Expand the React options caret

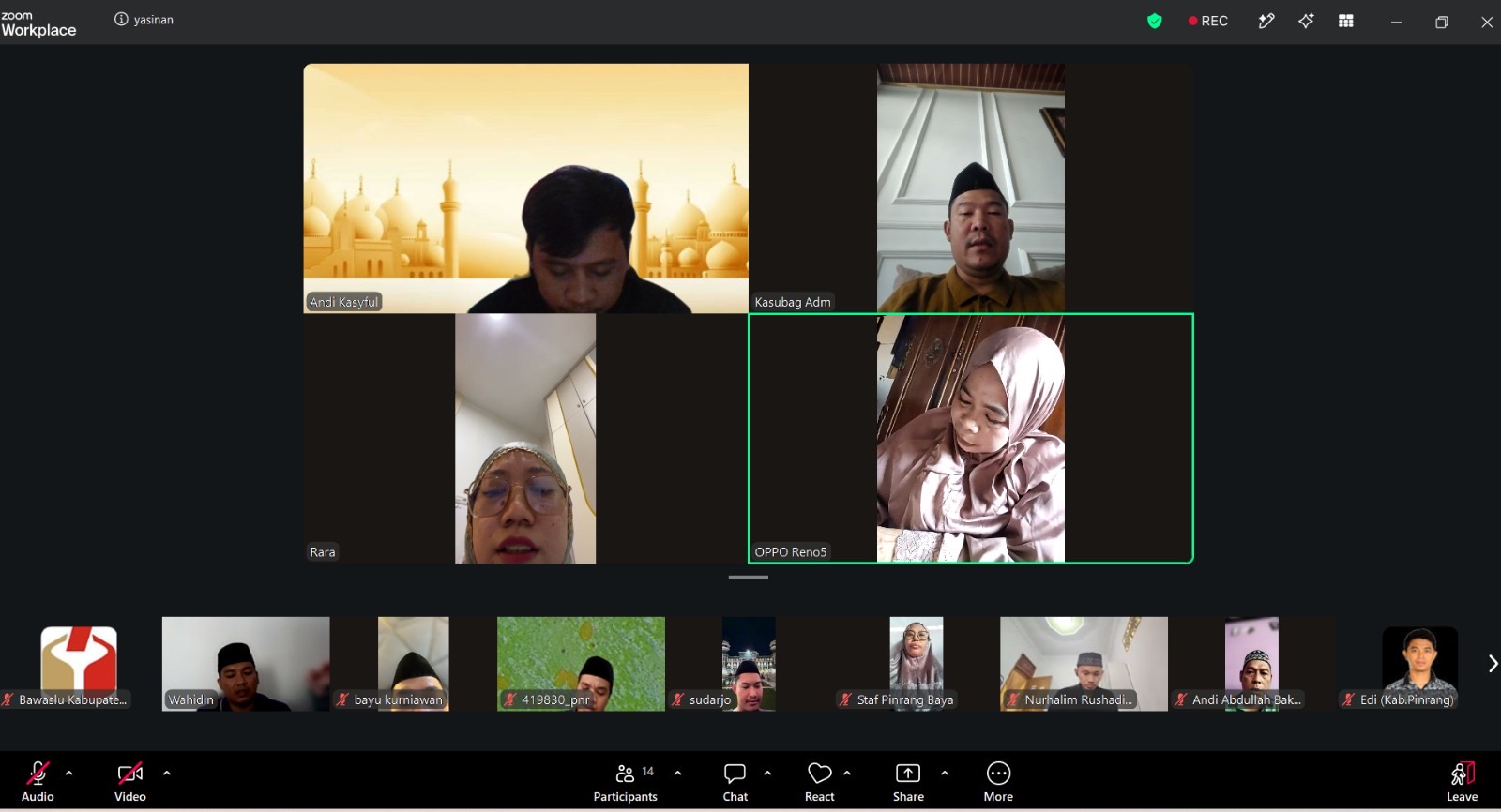[847, 774]
